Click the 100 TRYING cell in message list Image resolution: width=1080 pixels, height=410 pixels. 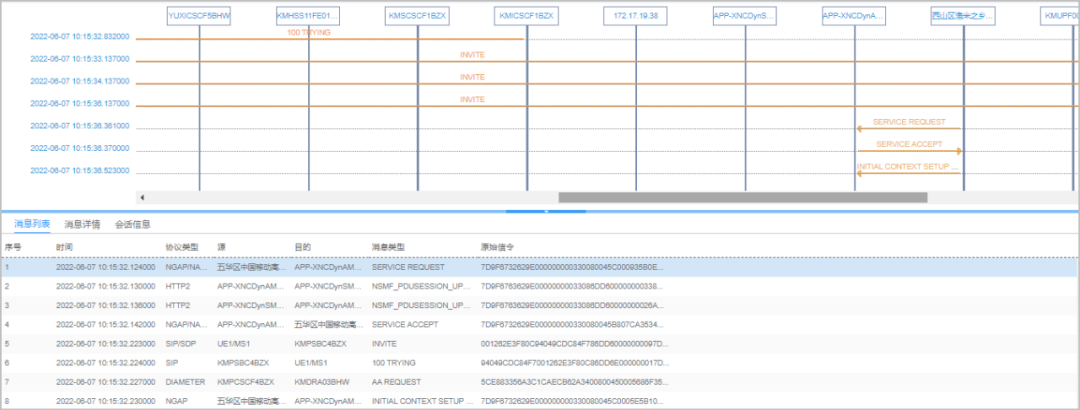(x=392, y=362)
